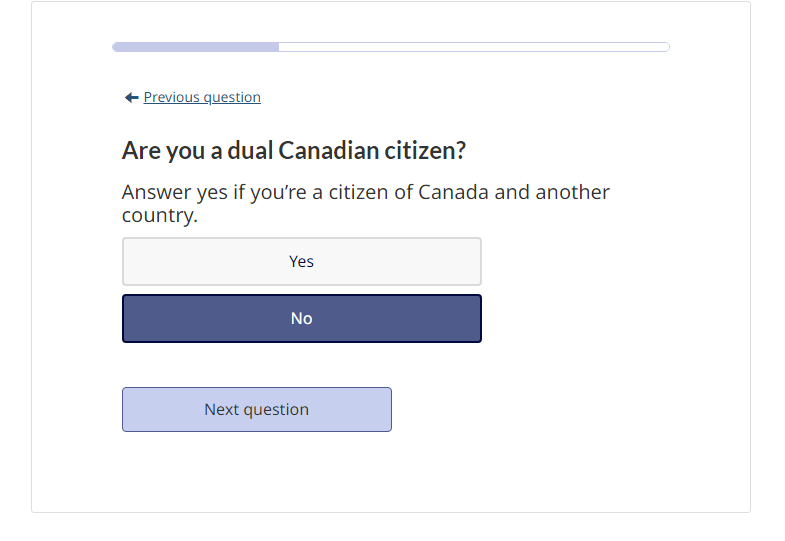
Task: Continue with the Next question button
Action: tap(256, 410)
